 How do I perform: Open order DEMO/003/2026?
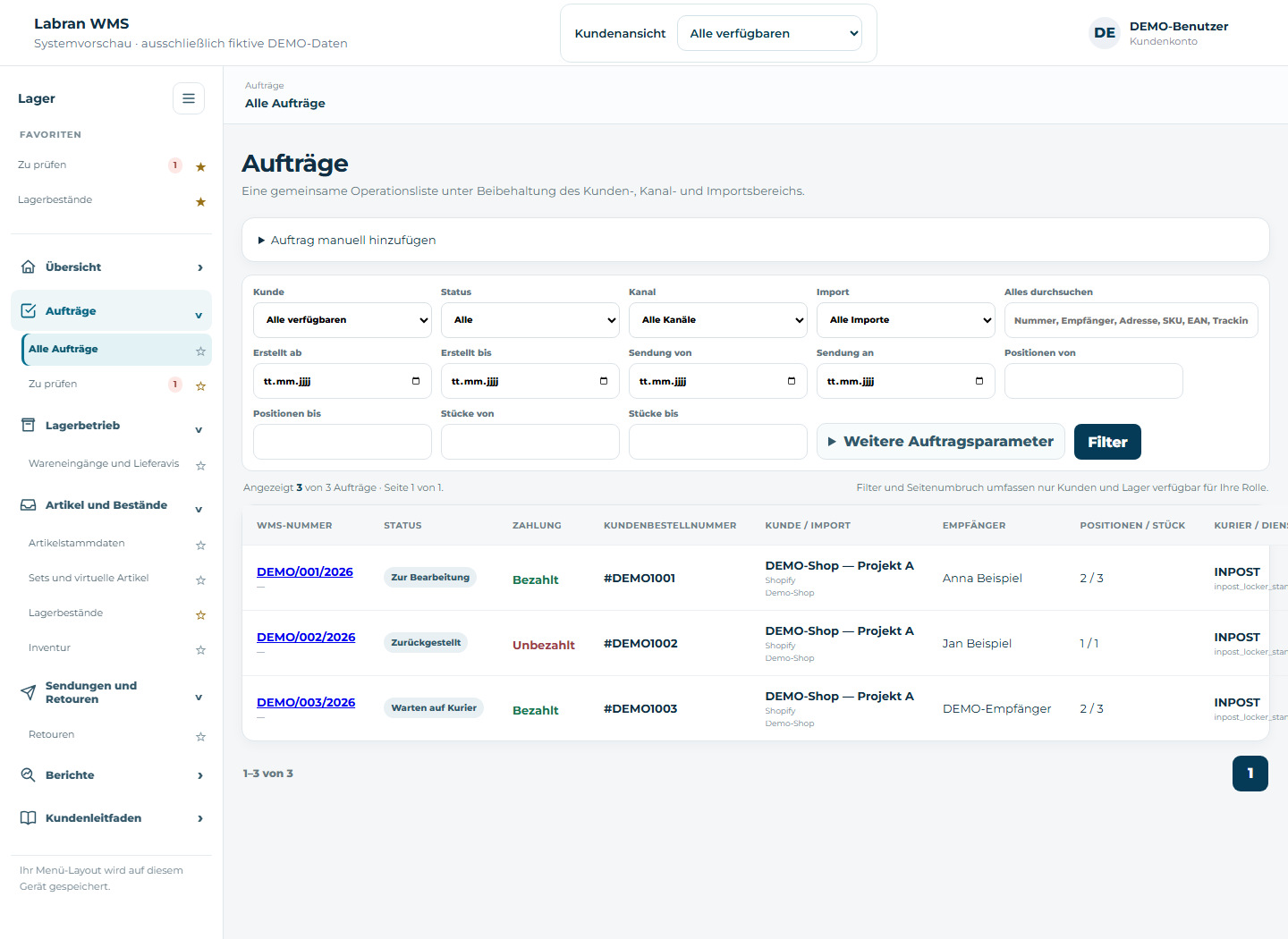(306, 702)
